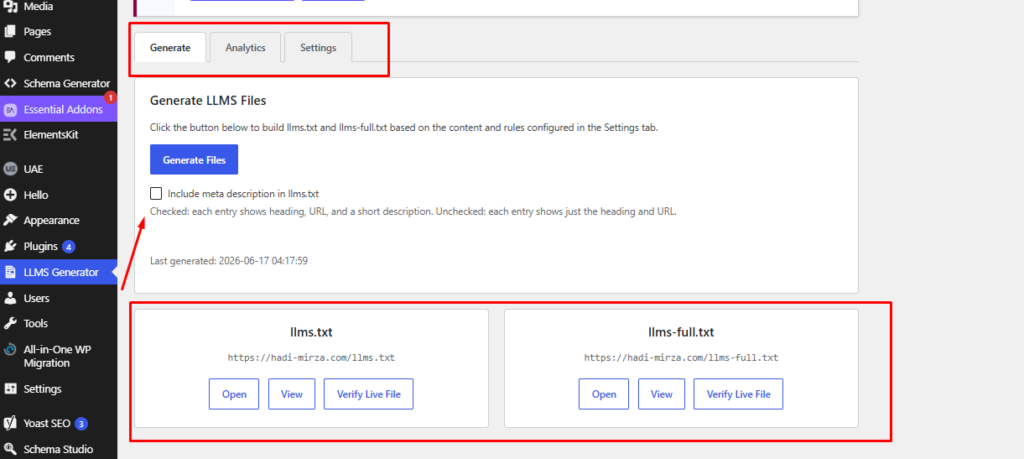Viewport: 1024px width, 459px height.
Task: Click the ElementsKit logo icon
Action: 10,135
